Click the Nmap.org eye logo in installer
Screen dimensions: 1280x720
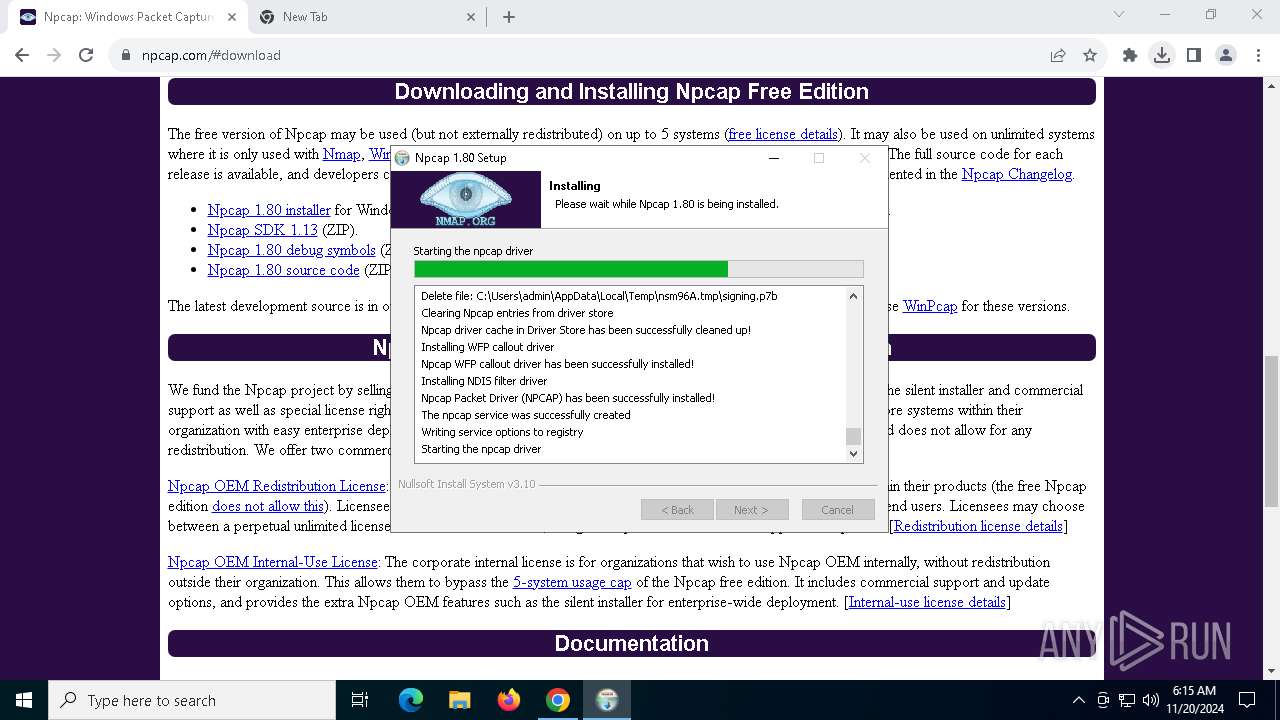[x=465, y=199]
